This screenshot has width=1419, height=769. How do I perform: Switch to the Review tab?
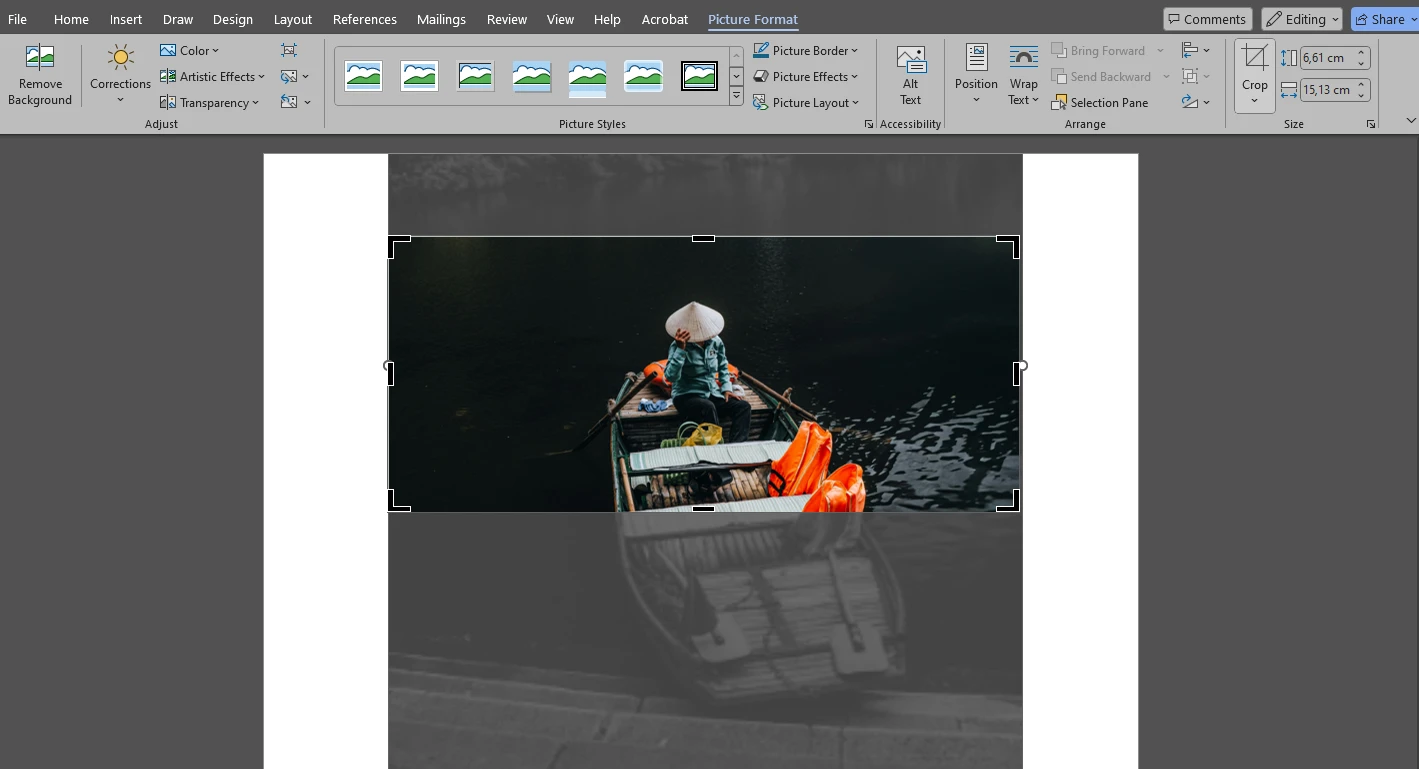coord(507,19)
